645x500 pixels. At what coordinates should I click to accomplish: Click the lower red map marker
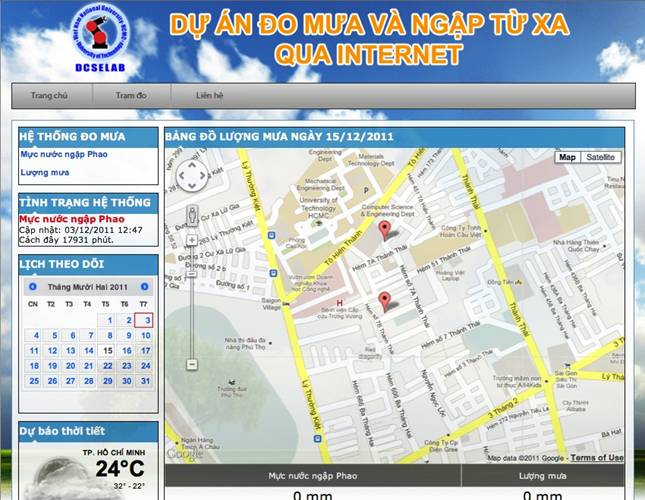(385, 300)
